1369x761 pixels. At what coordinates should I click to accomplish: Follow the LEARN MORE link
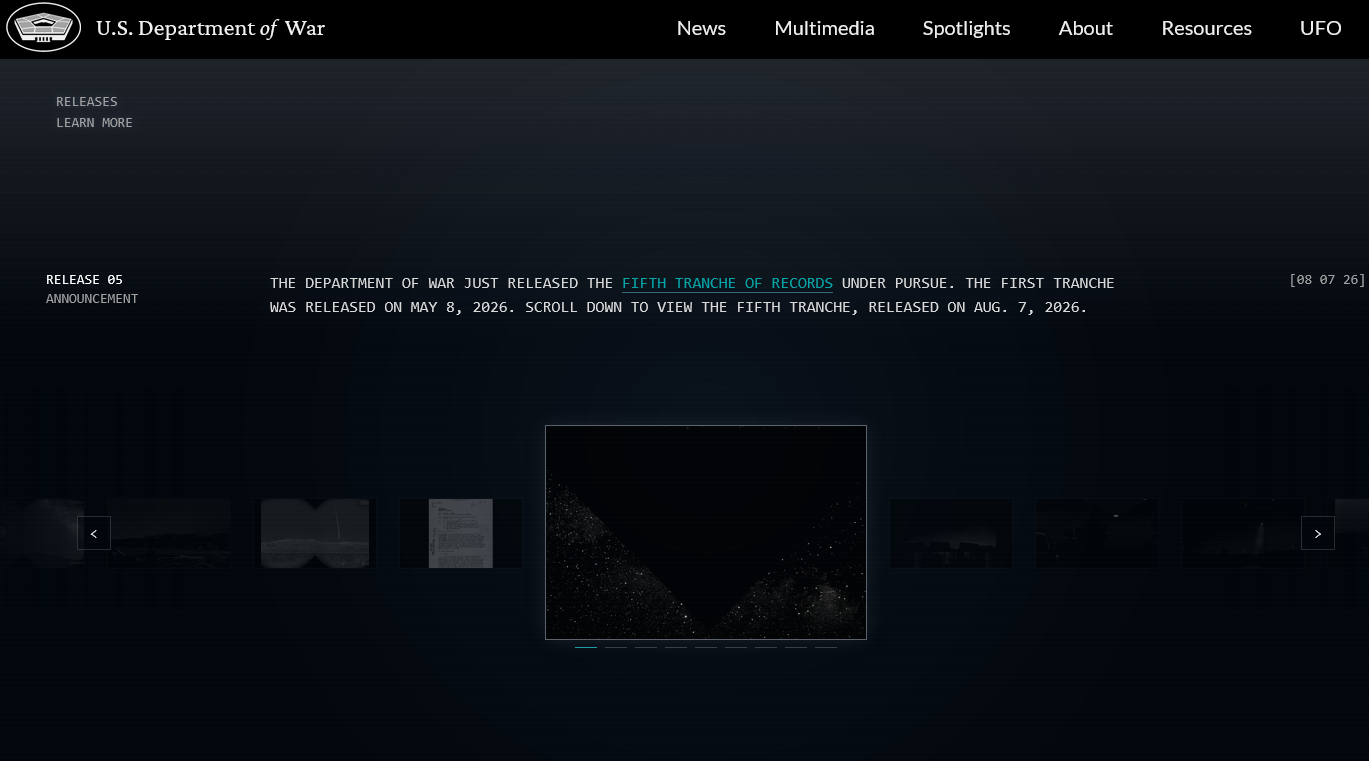(x=94, y=122)
